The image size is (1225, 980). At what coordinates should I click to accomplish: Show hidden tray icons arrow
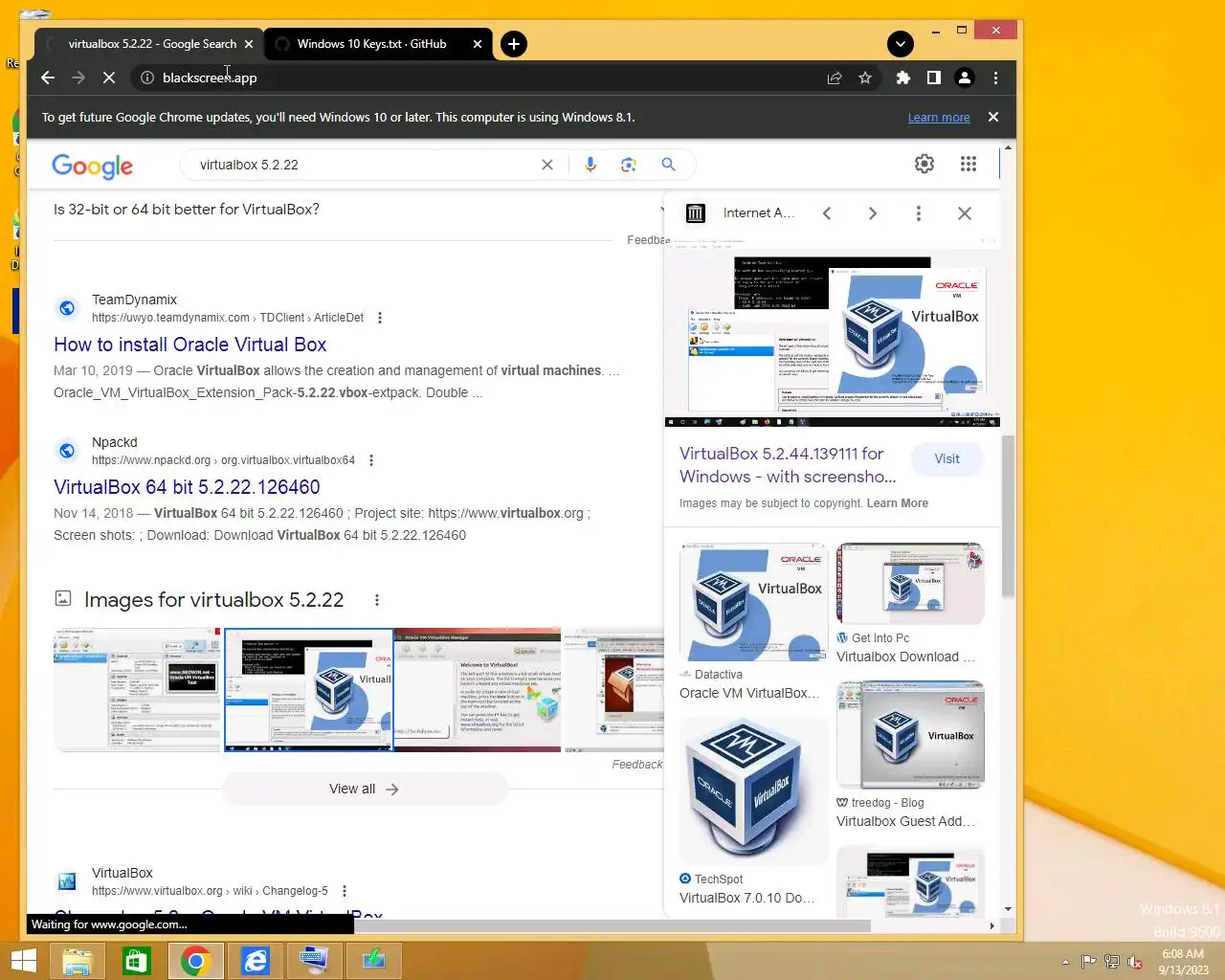[1065, 962]
